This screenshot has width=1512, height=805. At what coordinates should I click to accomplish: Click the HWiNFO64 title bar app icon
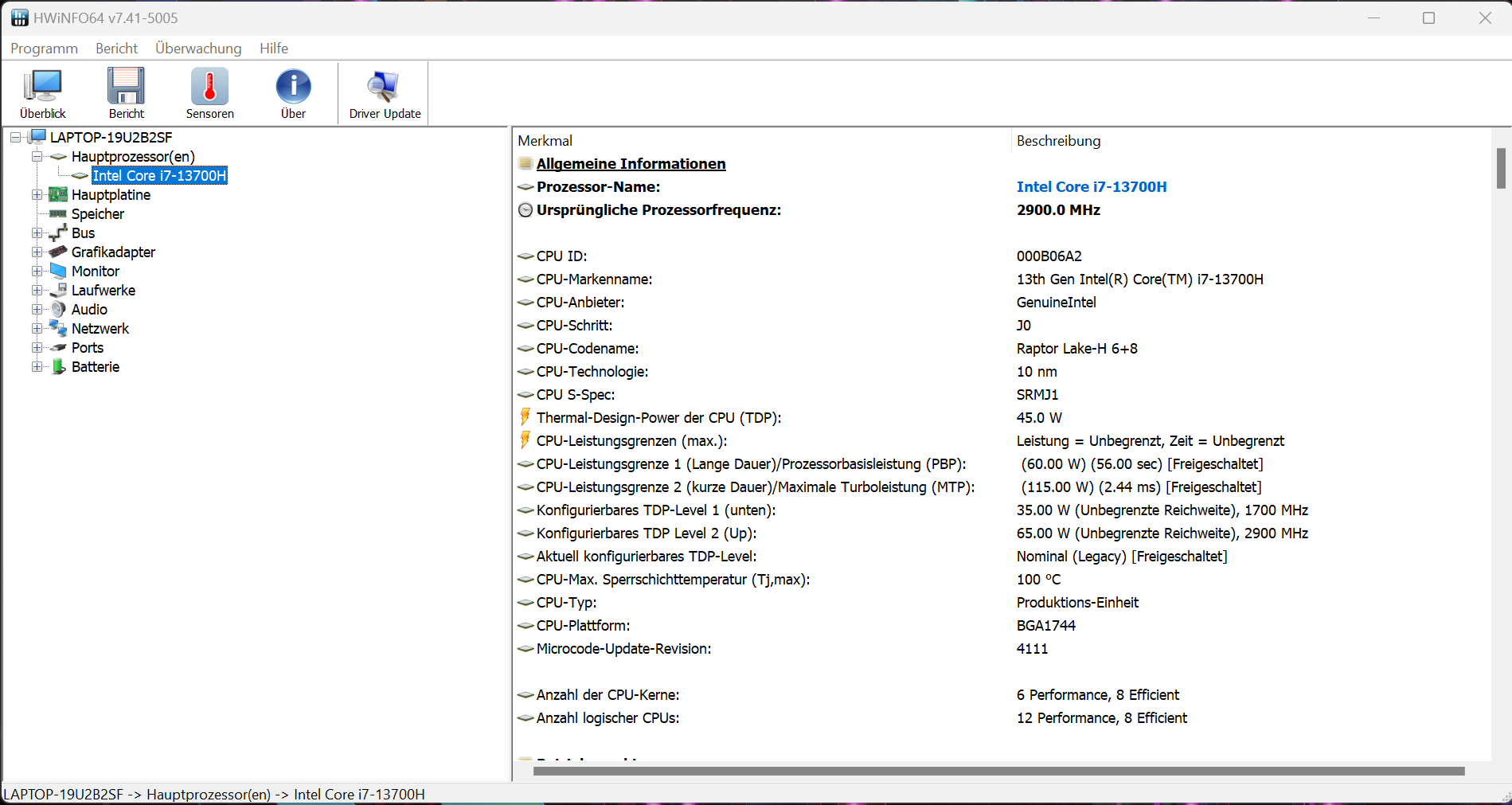tap(19, 18)
